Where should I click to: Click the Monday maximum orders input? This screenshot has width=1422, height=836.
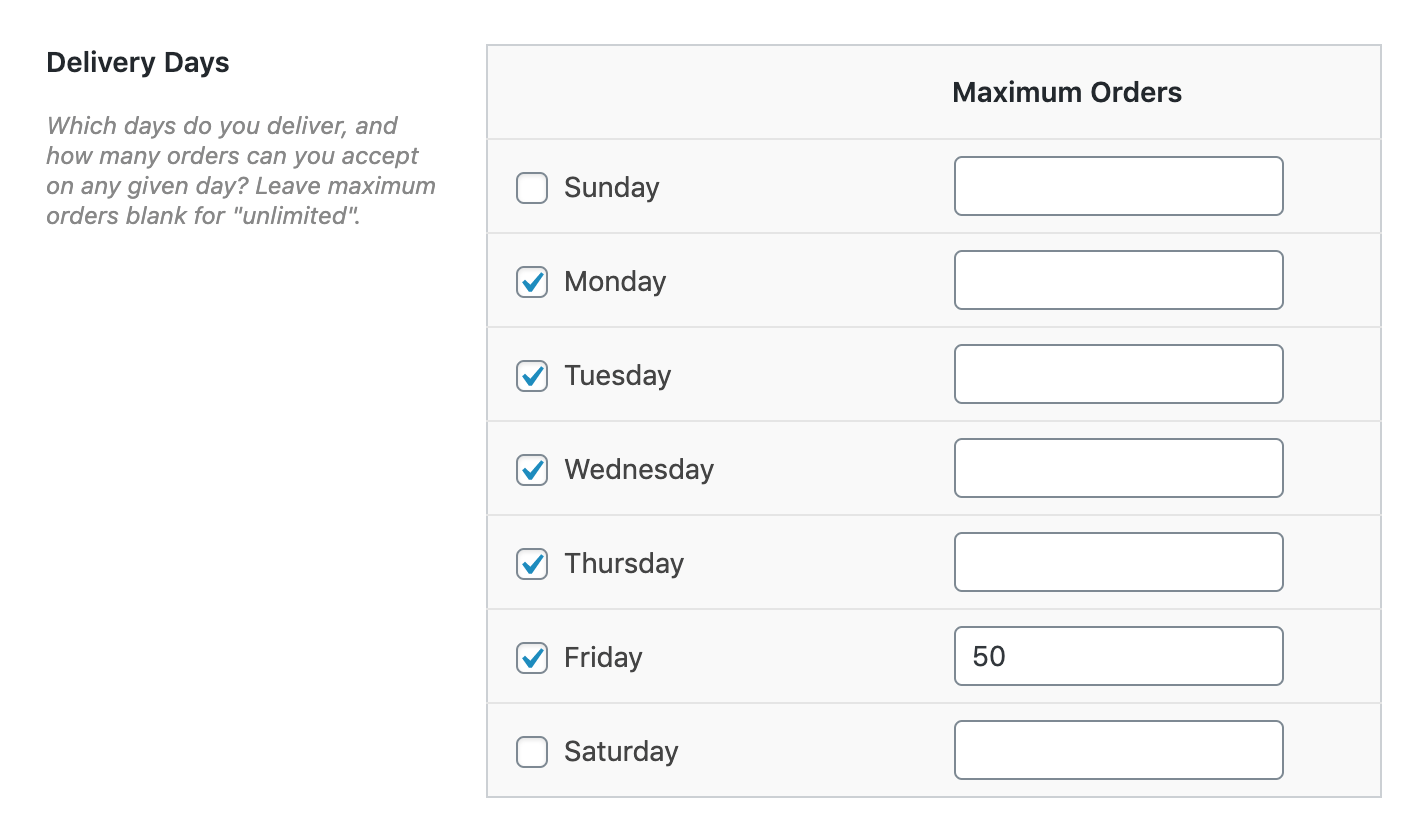(1118, 280)
